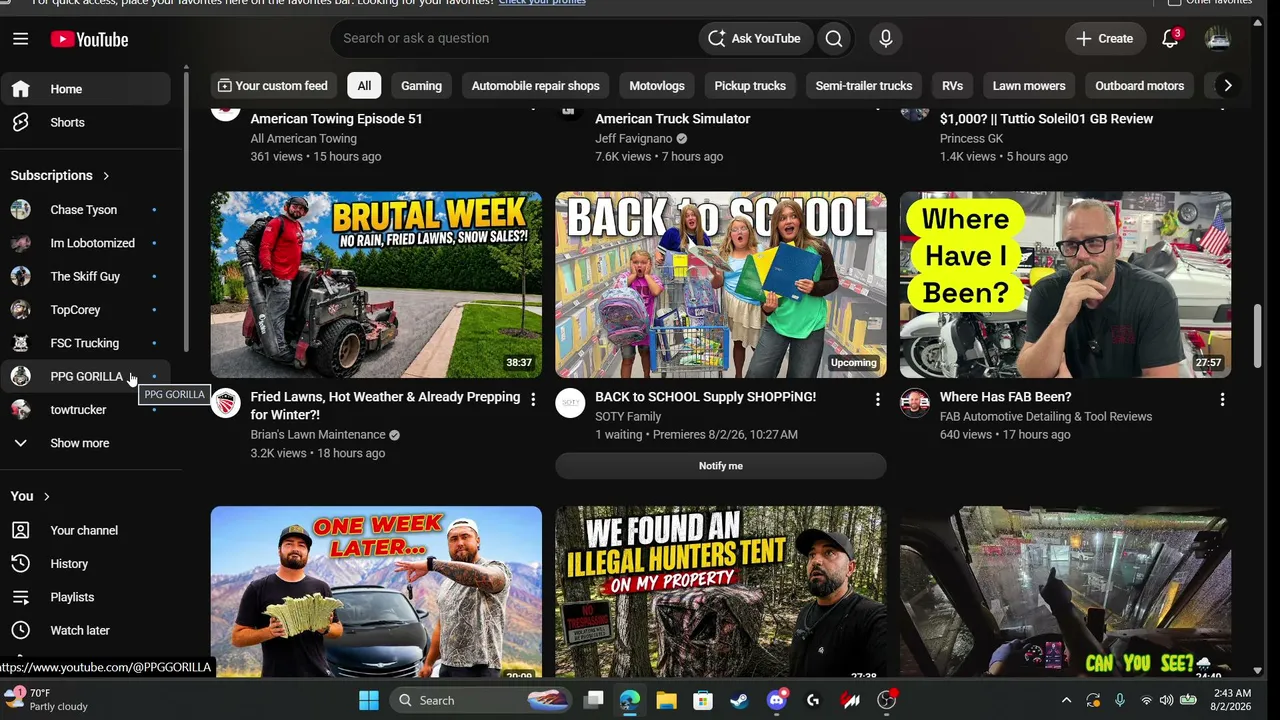
Task: Open the TopCorey subscription
Action: coord(86,310)
